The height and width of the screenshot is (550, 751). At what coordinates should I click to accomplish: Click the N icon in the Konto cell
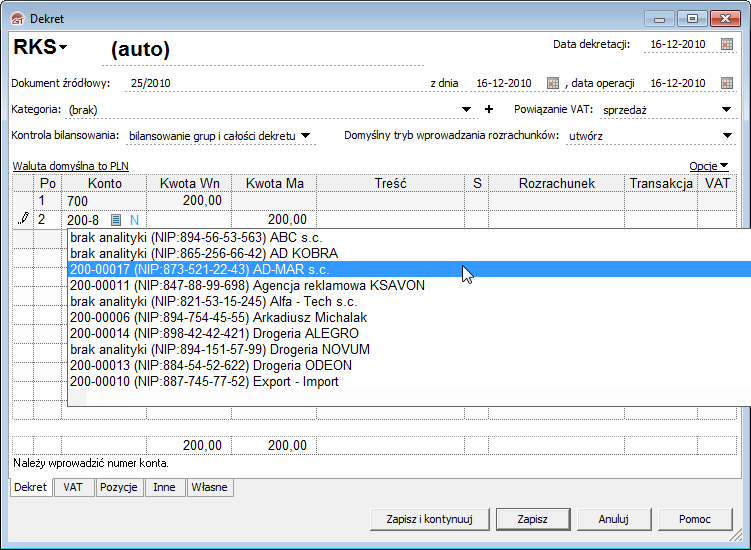point(132,219)
